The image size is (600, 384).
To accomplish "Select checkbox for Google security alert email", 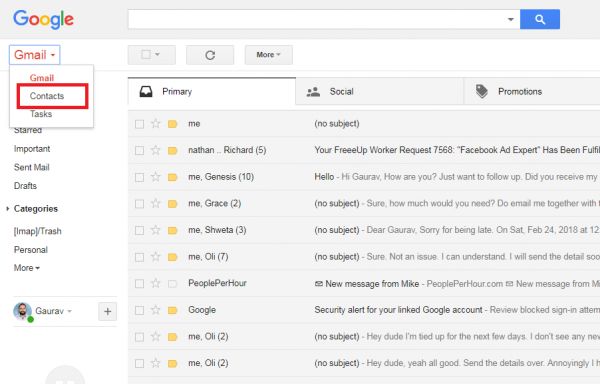I will click(139, 310).
